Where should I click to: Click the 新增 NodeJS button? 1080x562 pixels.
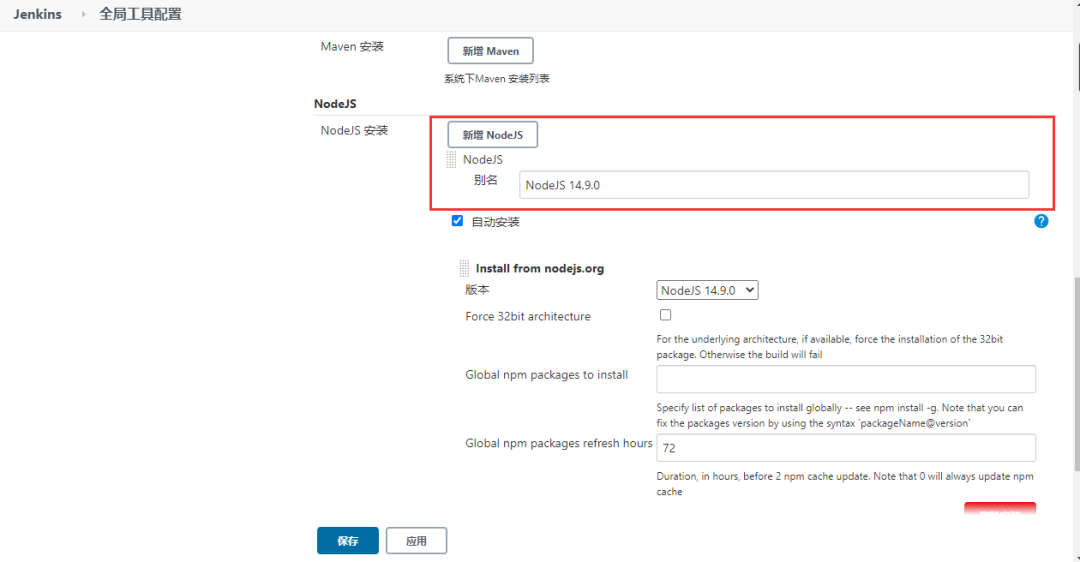pyautogui.click(x=492, y=134)
